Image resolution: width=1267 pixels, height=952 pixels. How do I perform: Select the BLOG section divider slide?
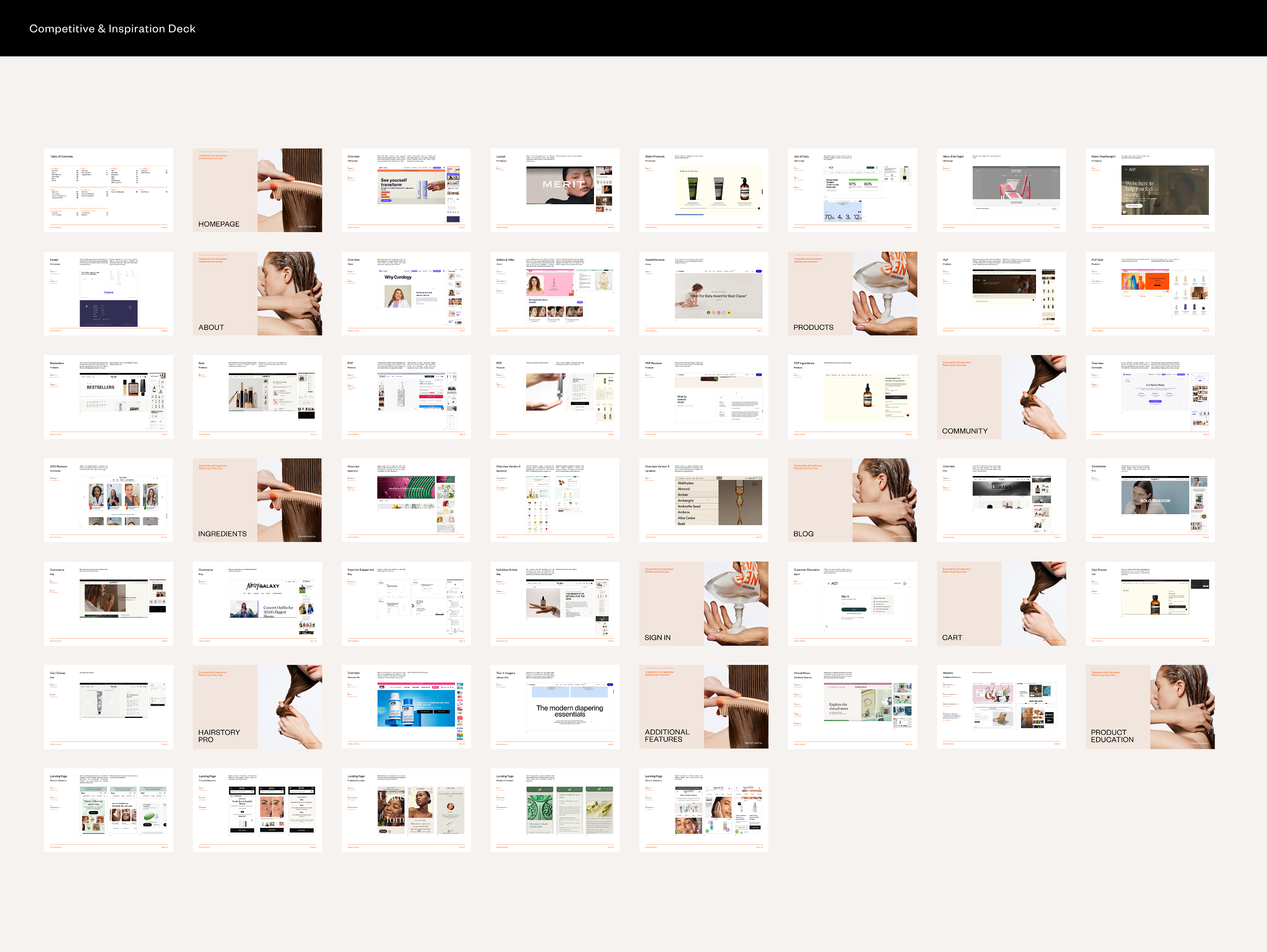(852, 500)
